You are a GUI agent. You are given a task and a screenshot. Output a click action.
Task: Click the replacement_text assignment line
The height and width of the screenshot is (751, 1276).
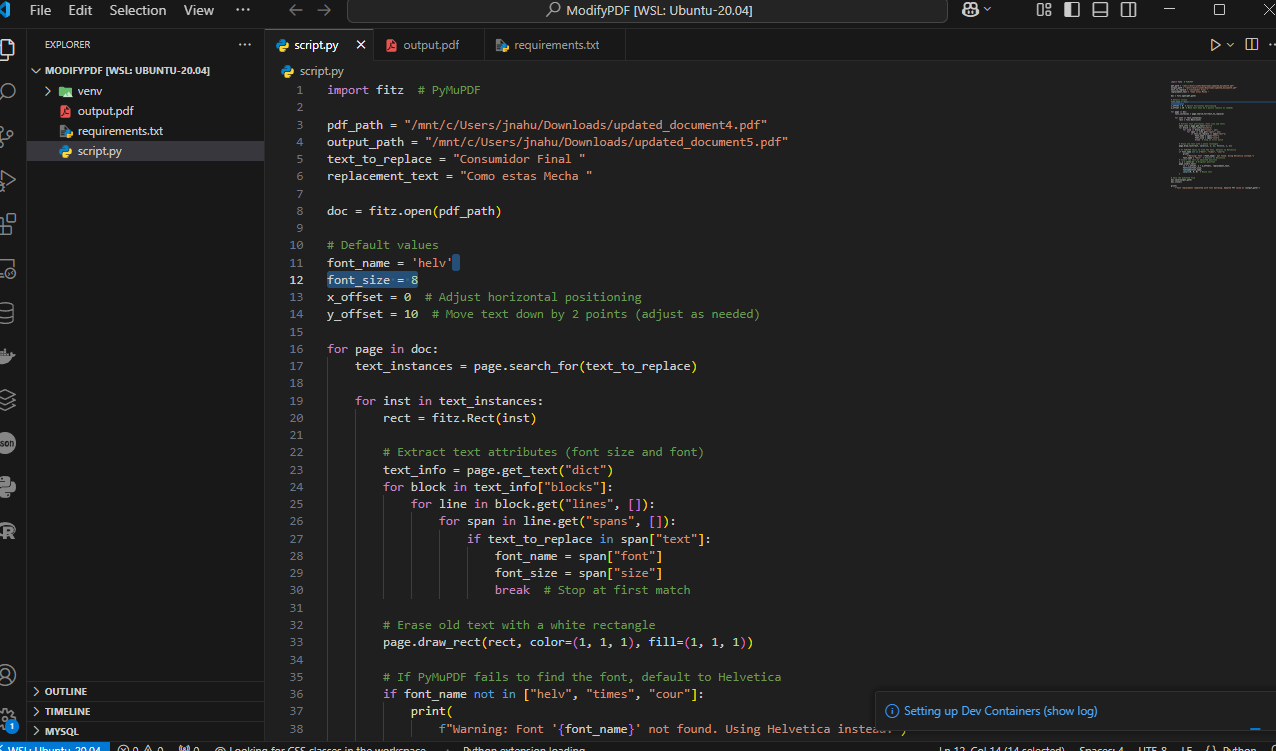tap(460, 176)
